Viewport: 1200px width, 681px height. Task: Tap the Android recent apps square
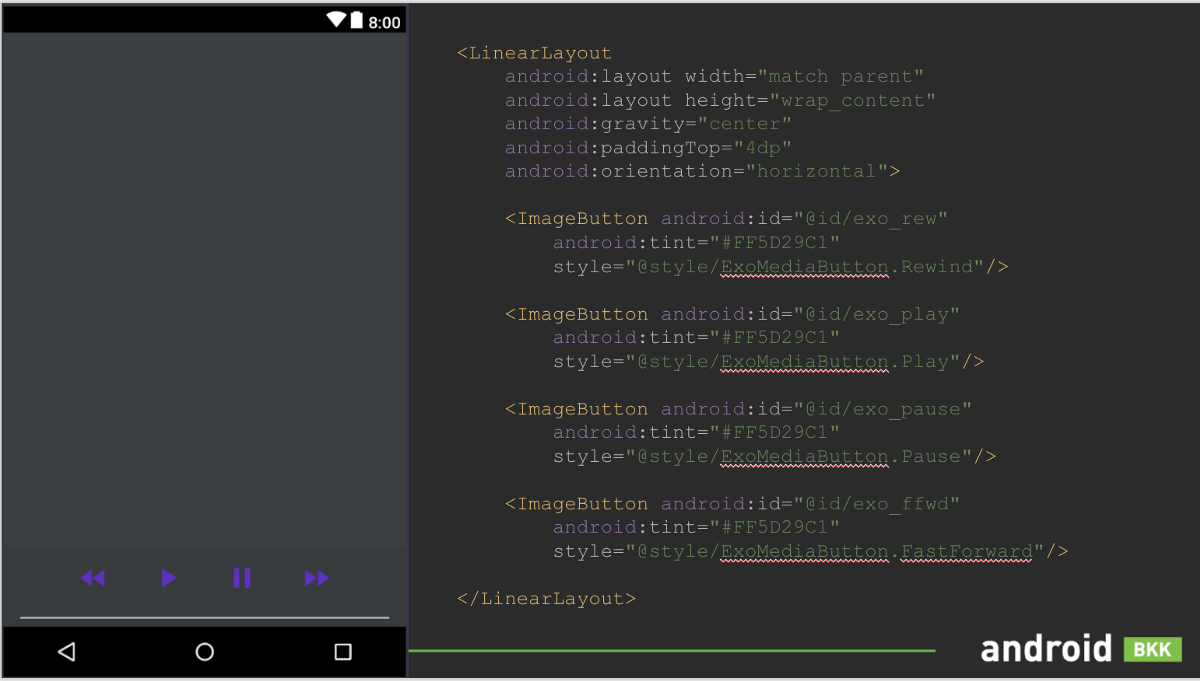[343, 652]
